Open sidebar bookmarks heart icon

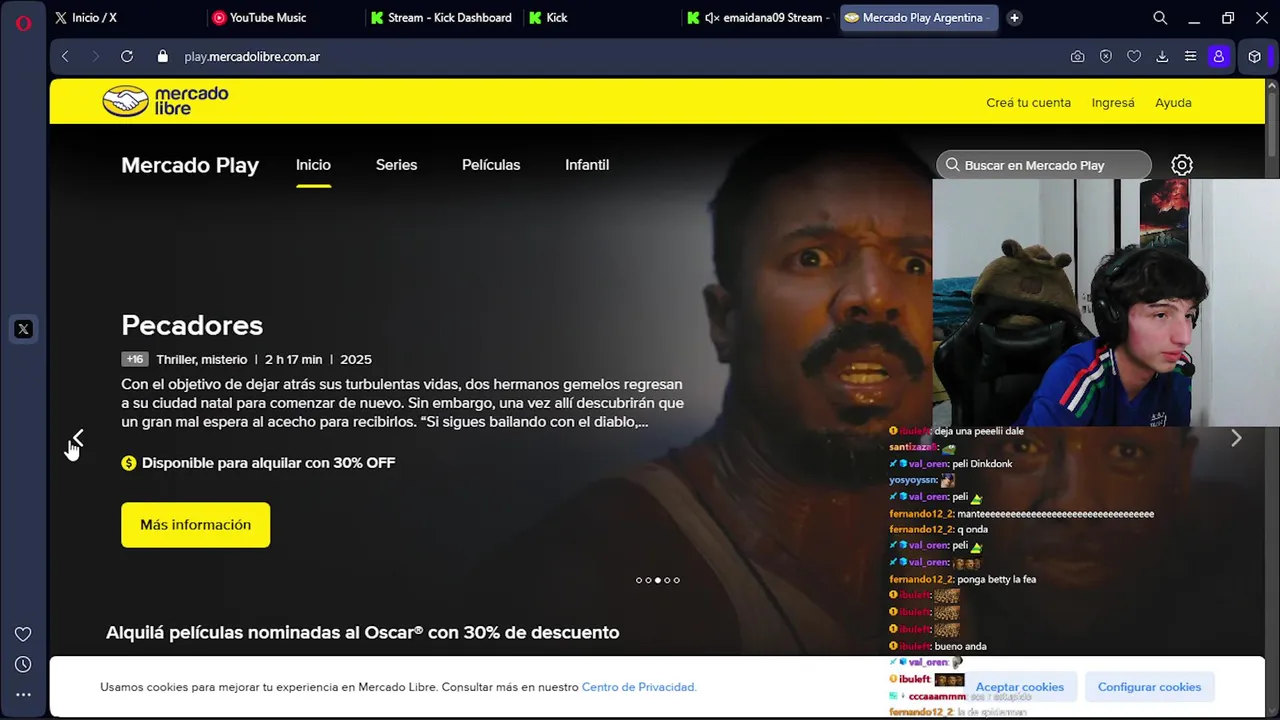(23, 634)
